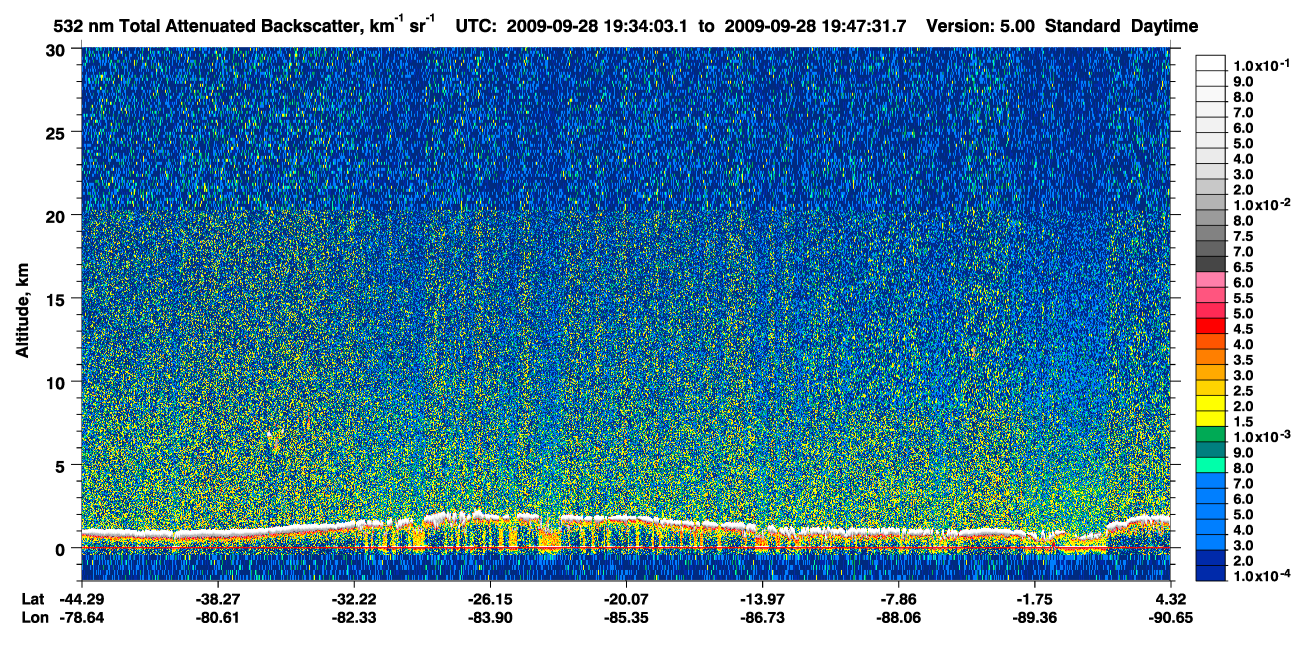
Task: Click colorbar label "3.5"
Action: (x=1245, y=360)
